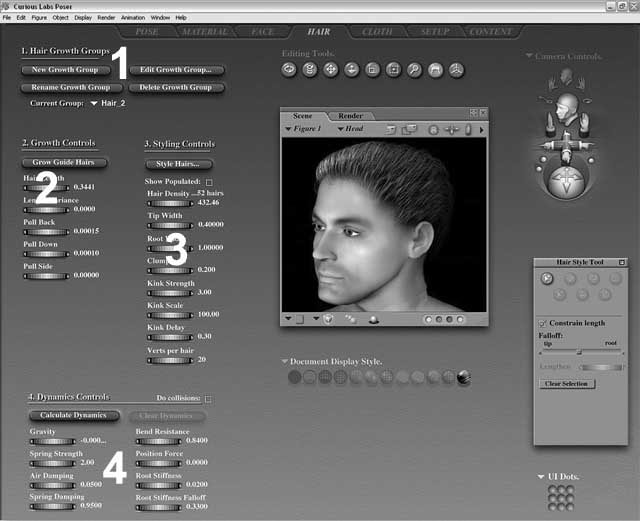Click the first hair style tool icon
Viewport: 640px width, 521px height.
point(547,279)
